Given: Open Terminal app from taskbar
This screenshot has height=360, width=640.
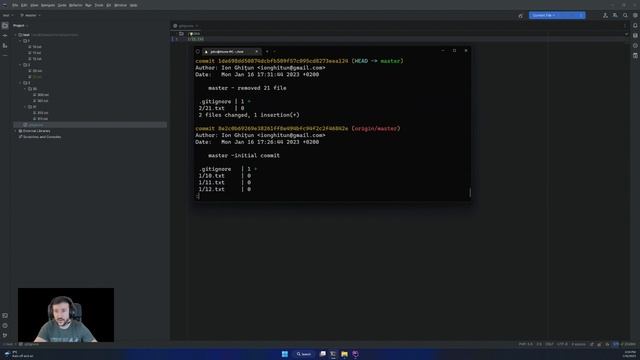Looking at the screenshot, I should point(333,354).
